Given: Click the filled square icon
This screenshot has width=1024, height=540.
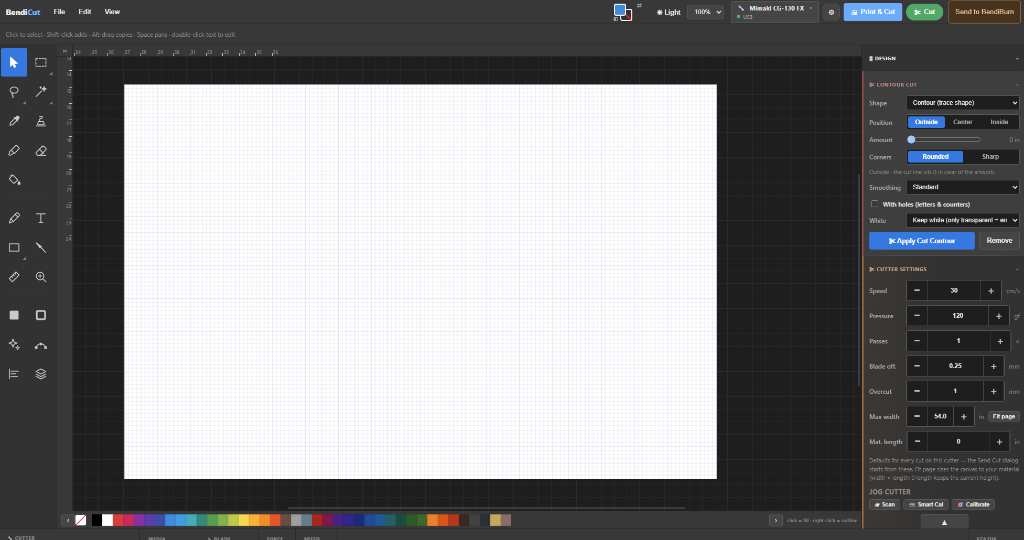Looking at the screenshot, I should click(14, 315).
